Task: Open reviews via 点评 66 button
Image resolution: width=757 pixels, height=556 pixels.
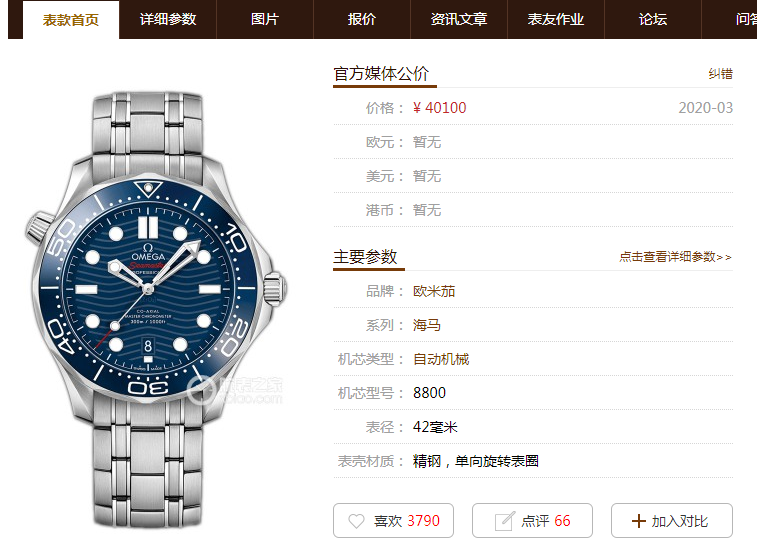Action: (x=532, y=521)
